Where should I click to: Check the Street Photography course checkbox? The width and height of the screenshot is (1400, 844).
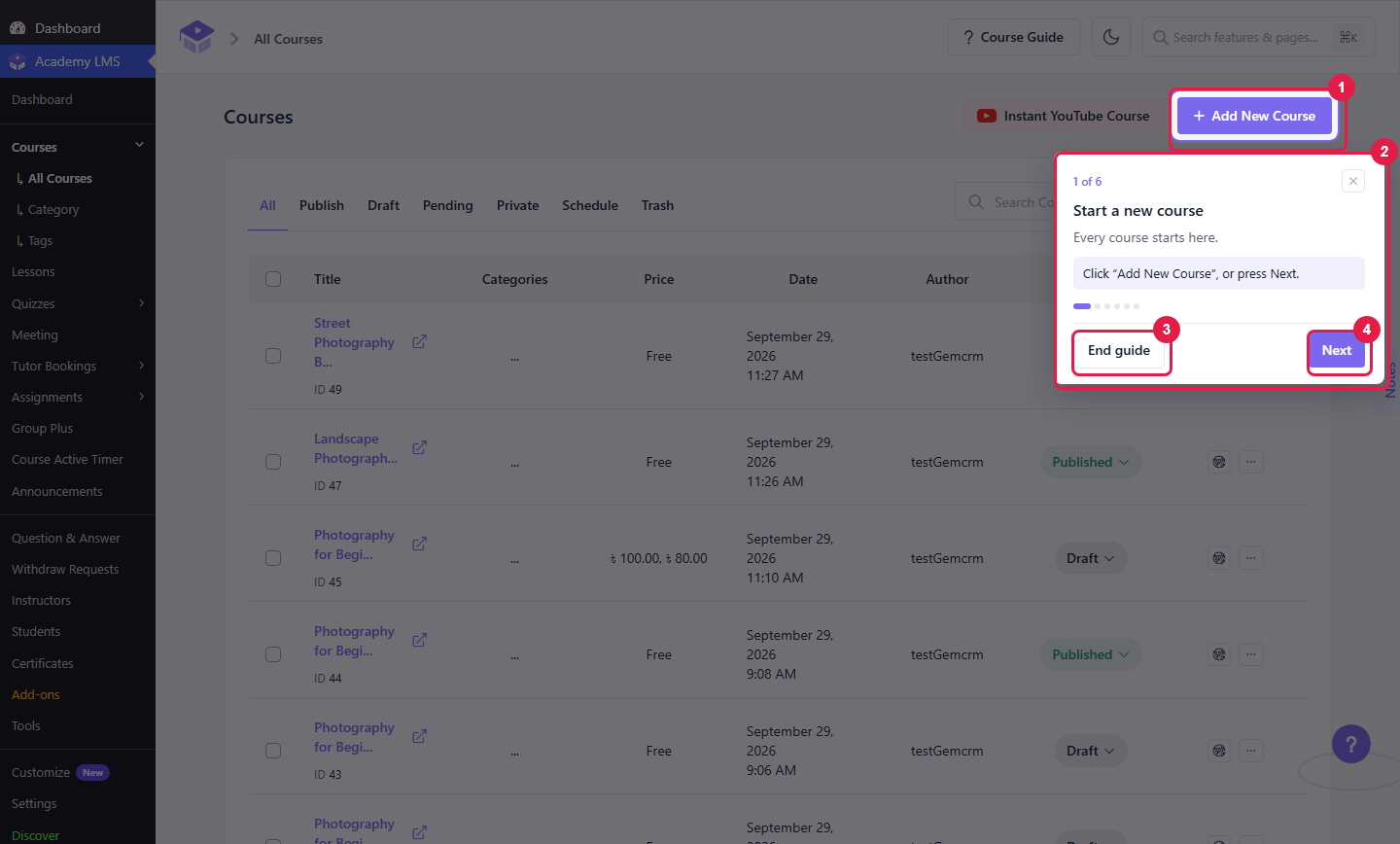click(273, 356)
